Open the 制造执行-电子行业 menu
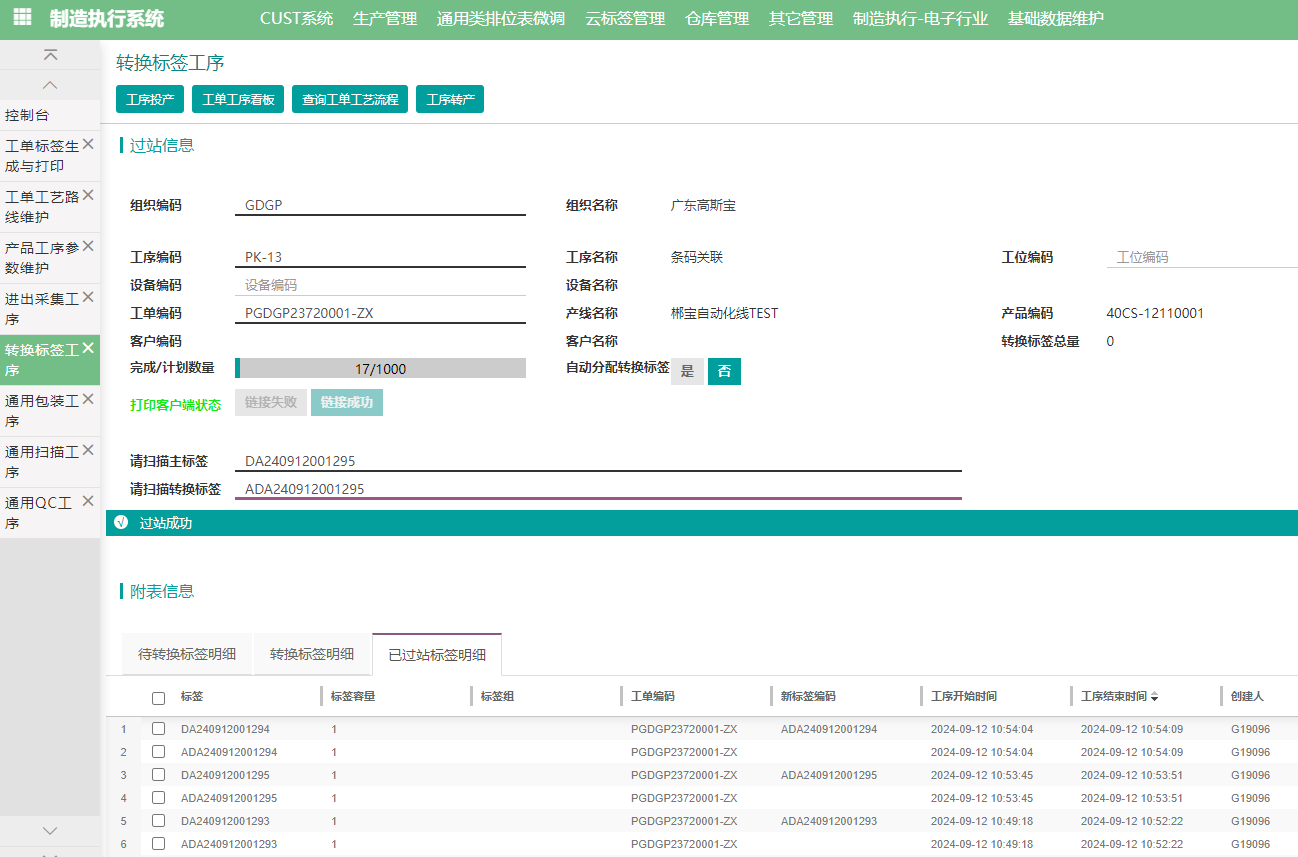This screenshot has height=857, width=1298. (920, 18)
